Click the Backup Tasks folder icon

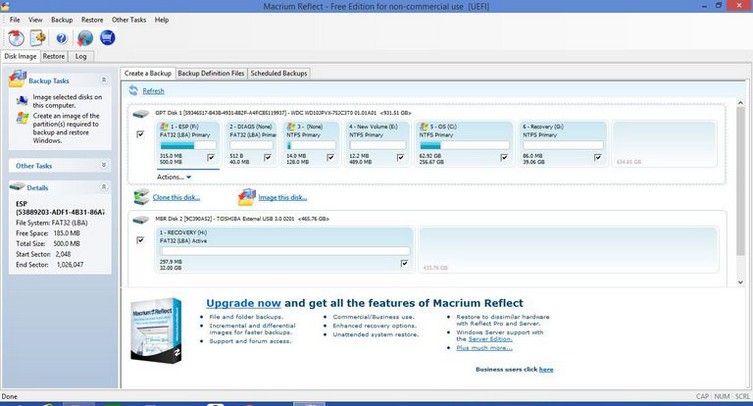18,79
